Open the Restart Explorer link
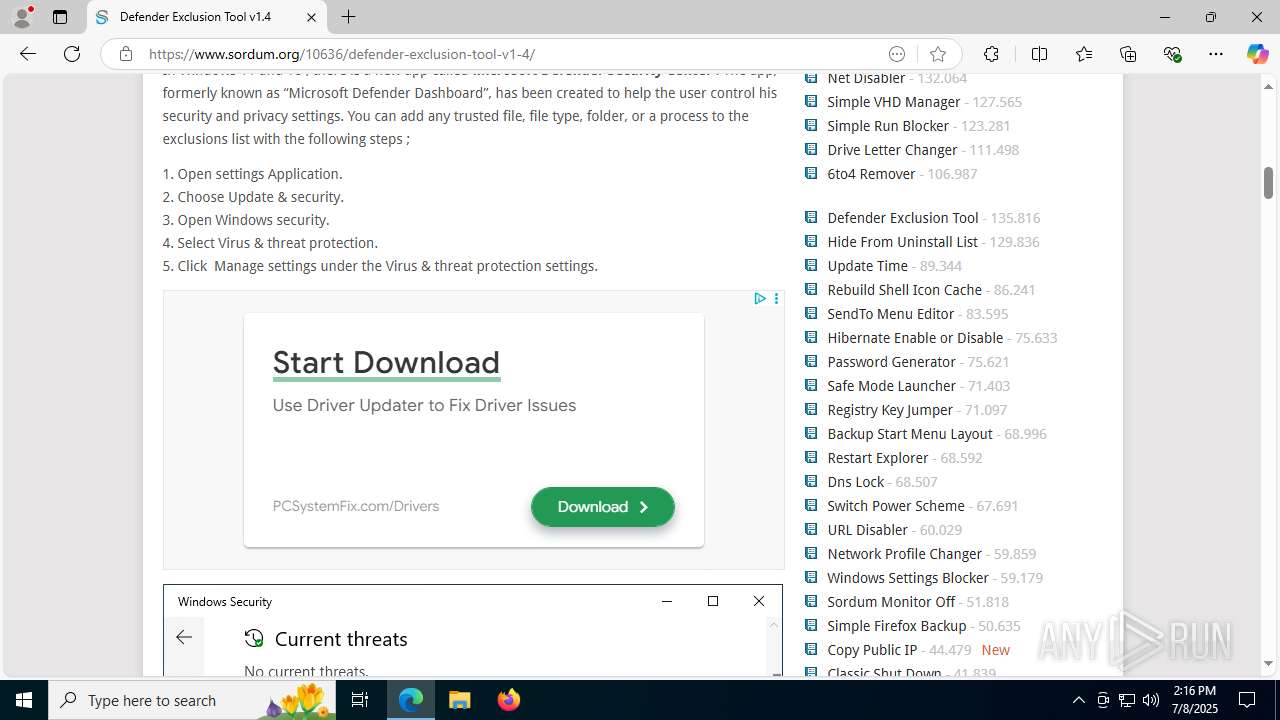This screenshot has height=720, width=1280. coord(877,458)
